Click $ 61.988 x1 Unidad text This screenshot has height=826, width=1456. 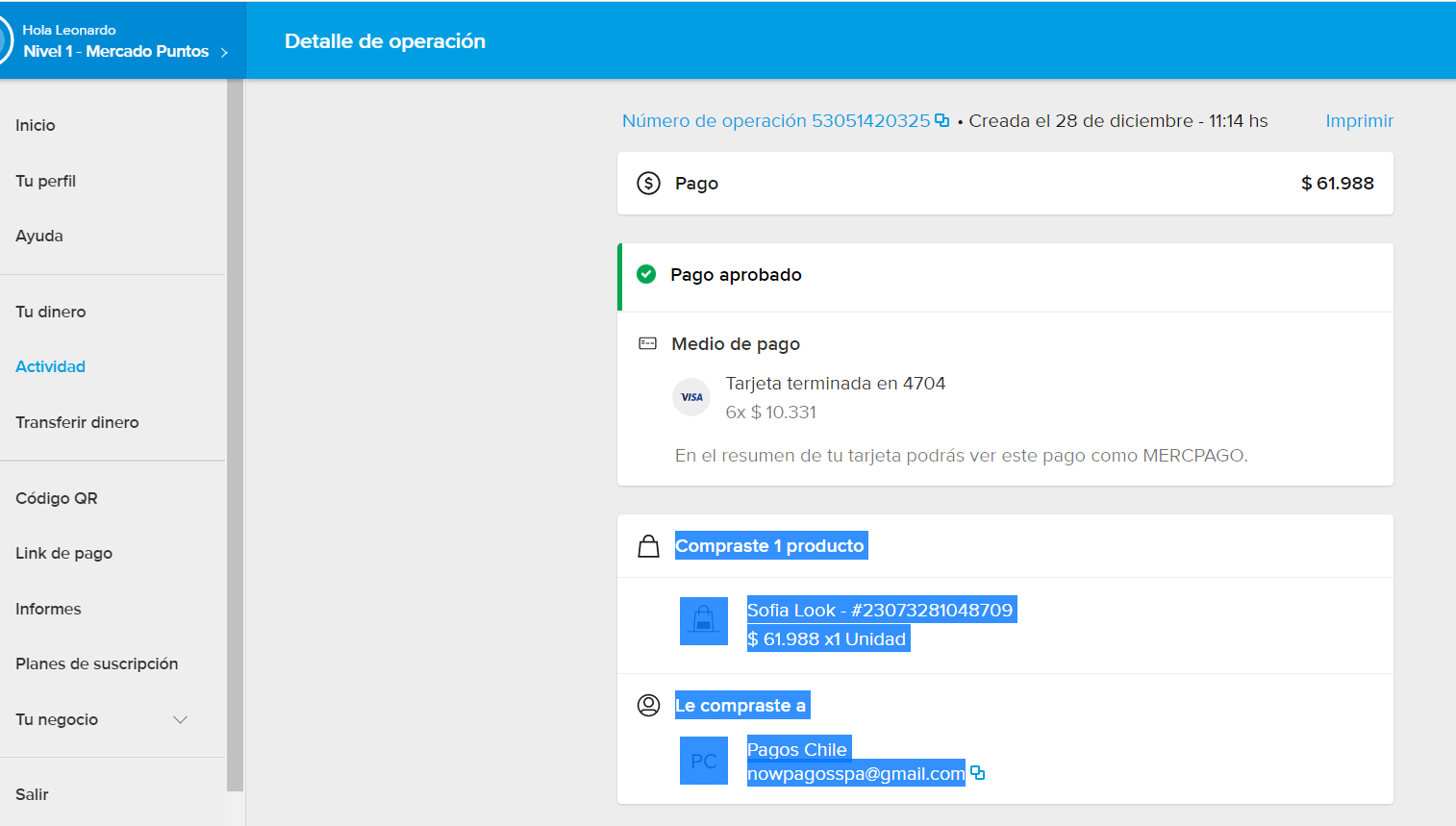pyautogui.click(x=827, y=638)
